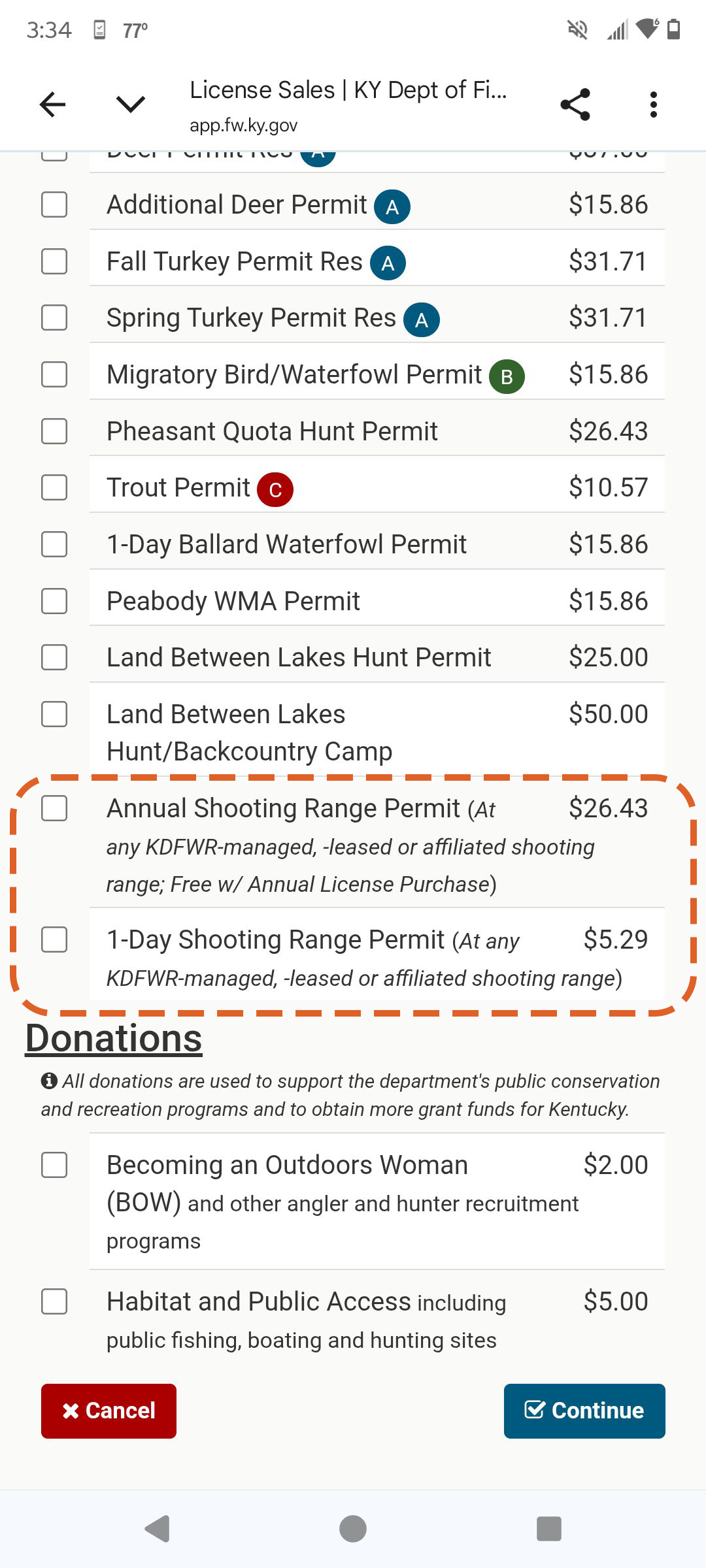Open the three-dot overflow menu
This screenshot has width=706, height=1568.
[x=653, y=104]
